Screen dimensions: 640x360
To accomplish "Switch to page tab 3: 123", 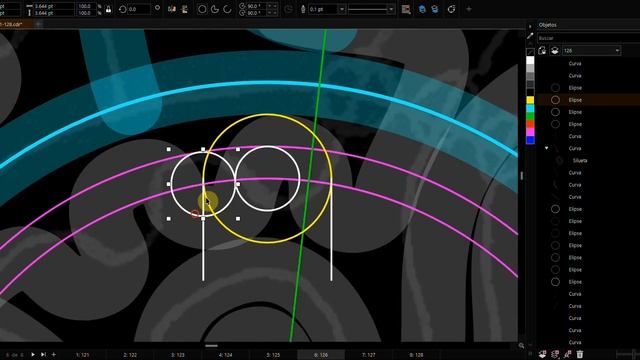I will point(178,355).
